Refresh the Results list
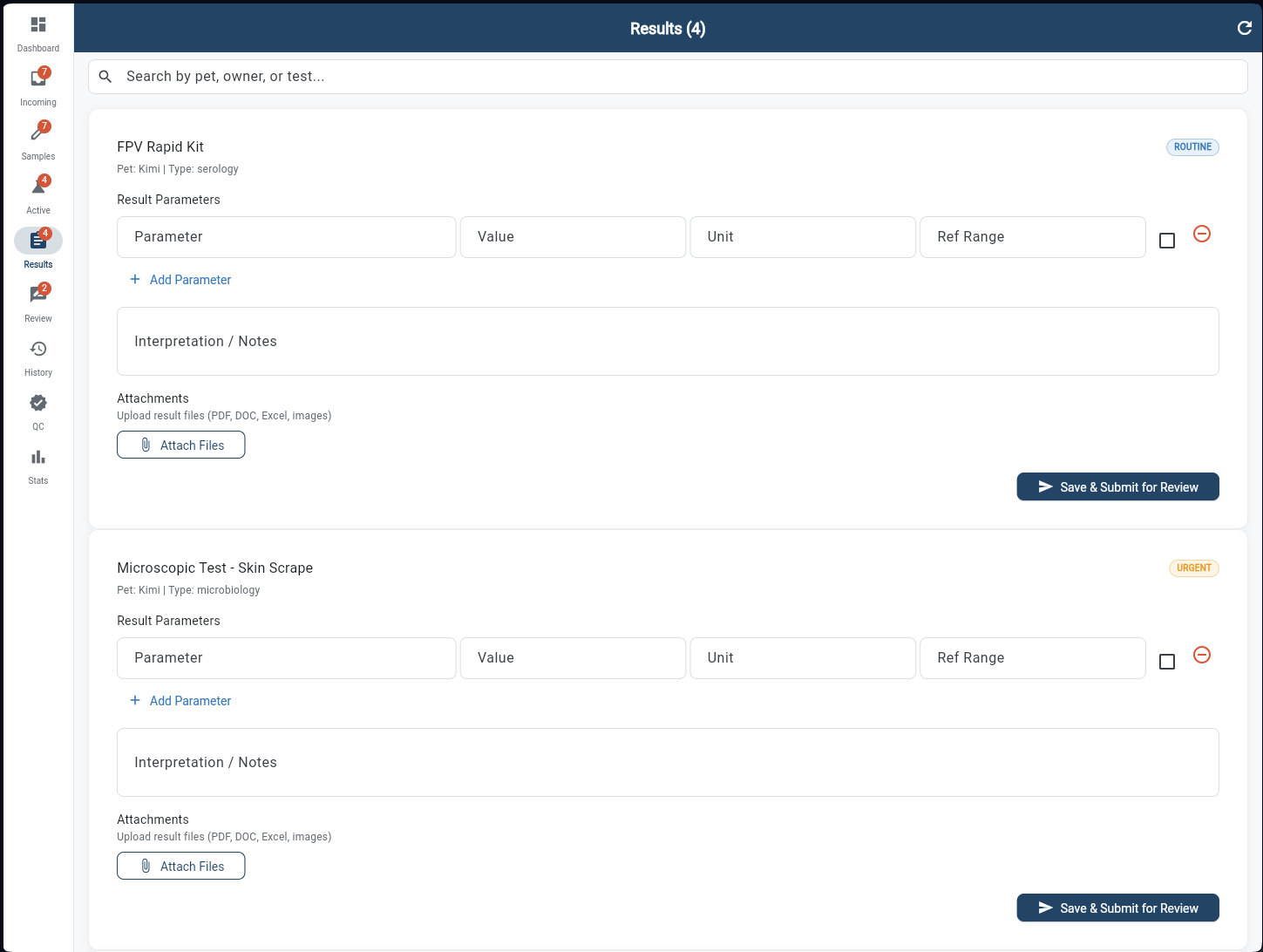 (1245, 27)
